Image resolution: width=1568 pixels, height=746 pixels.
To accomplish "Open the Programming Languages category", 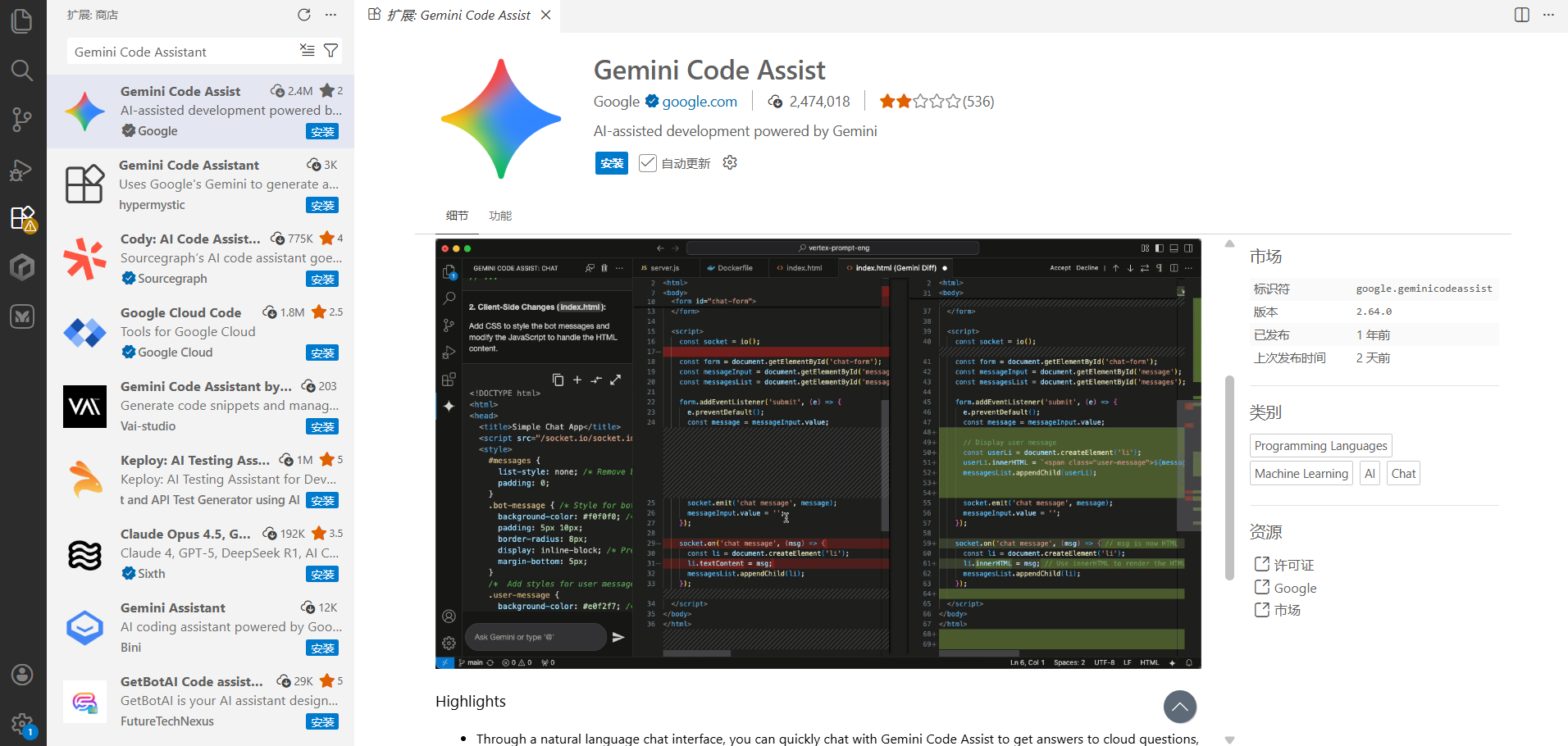I will point(1320,446).
